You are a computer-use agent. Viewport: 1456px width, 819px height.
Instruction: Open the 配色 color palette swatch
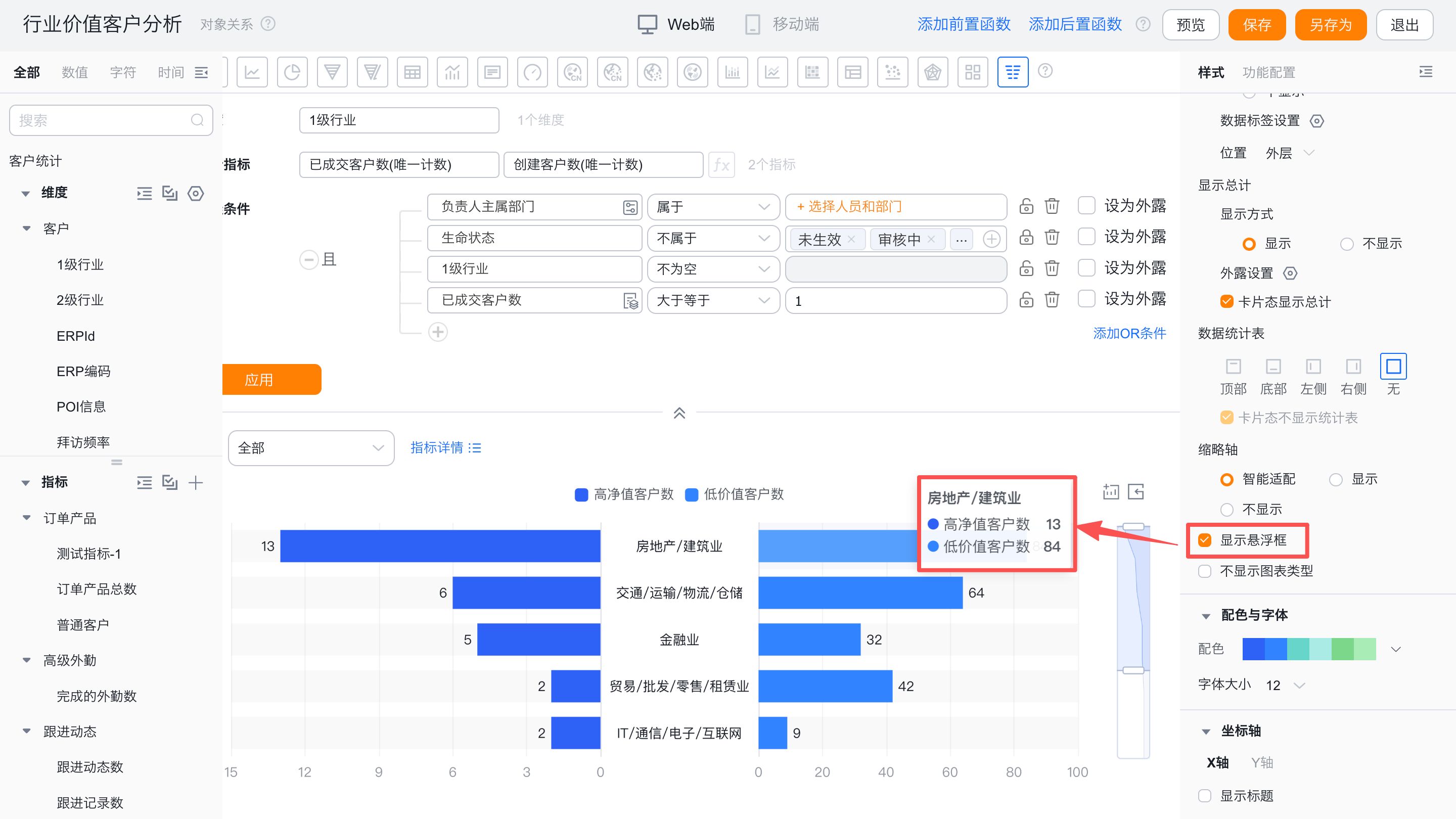coord(1309,649)
